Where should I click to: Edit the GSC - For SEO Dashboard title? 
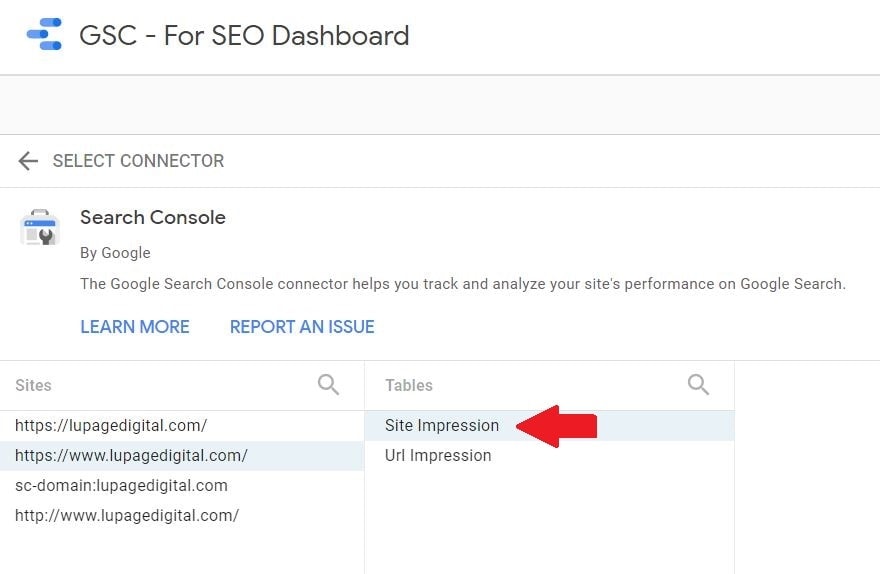244,35
